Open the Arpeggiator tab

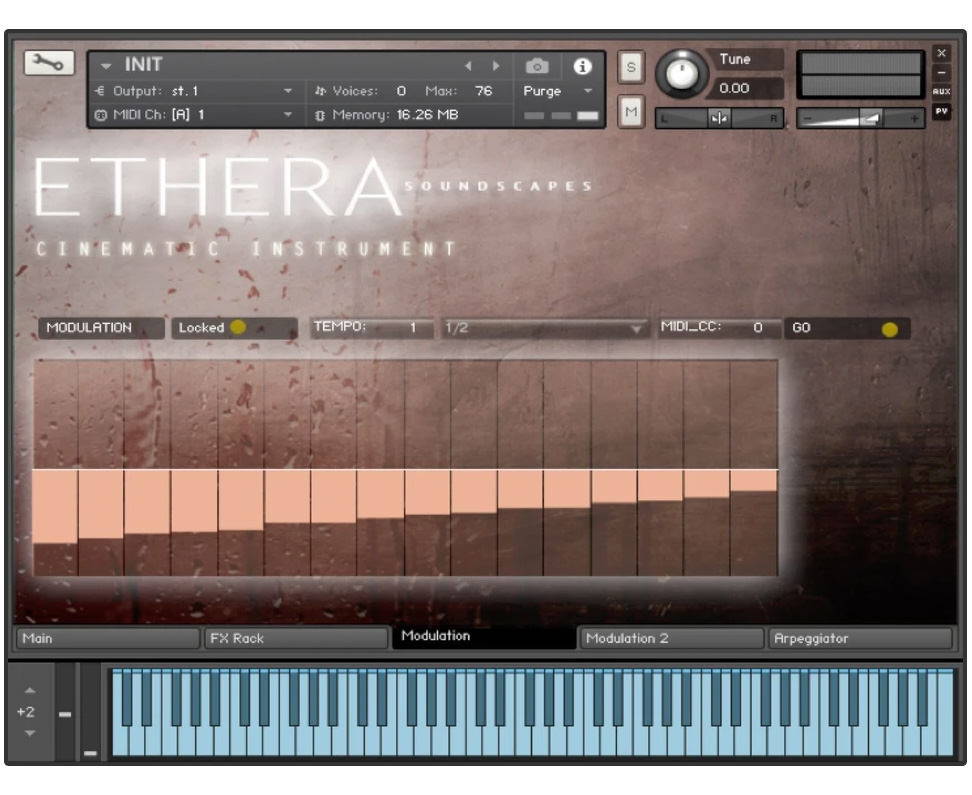[x=860, y=638]
